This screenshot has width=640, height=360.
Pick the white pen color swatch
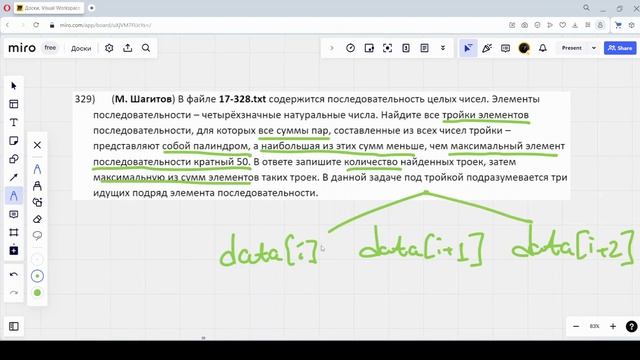(37, 260)
